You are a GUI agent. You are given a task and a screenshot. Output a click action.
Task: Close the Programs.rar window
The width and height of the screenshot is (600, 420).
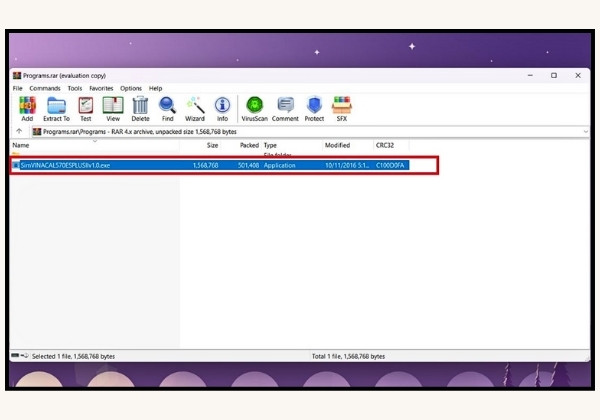click(x=578, y=75)
